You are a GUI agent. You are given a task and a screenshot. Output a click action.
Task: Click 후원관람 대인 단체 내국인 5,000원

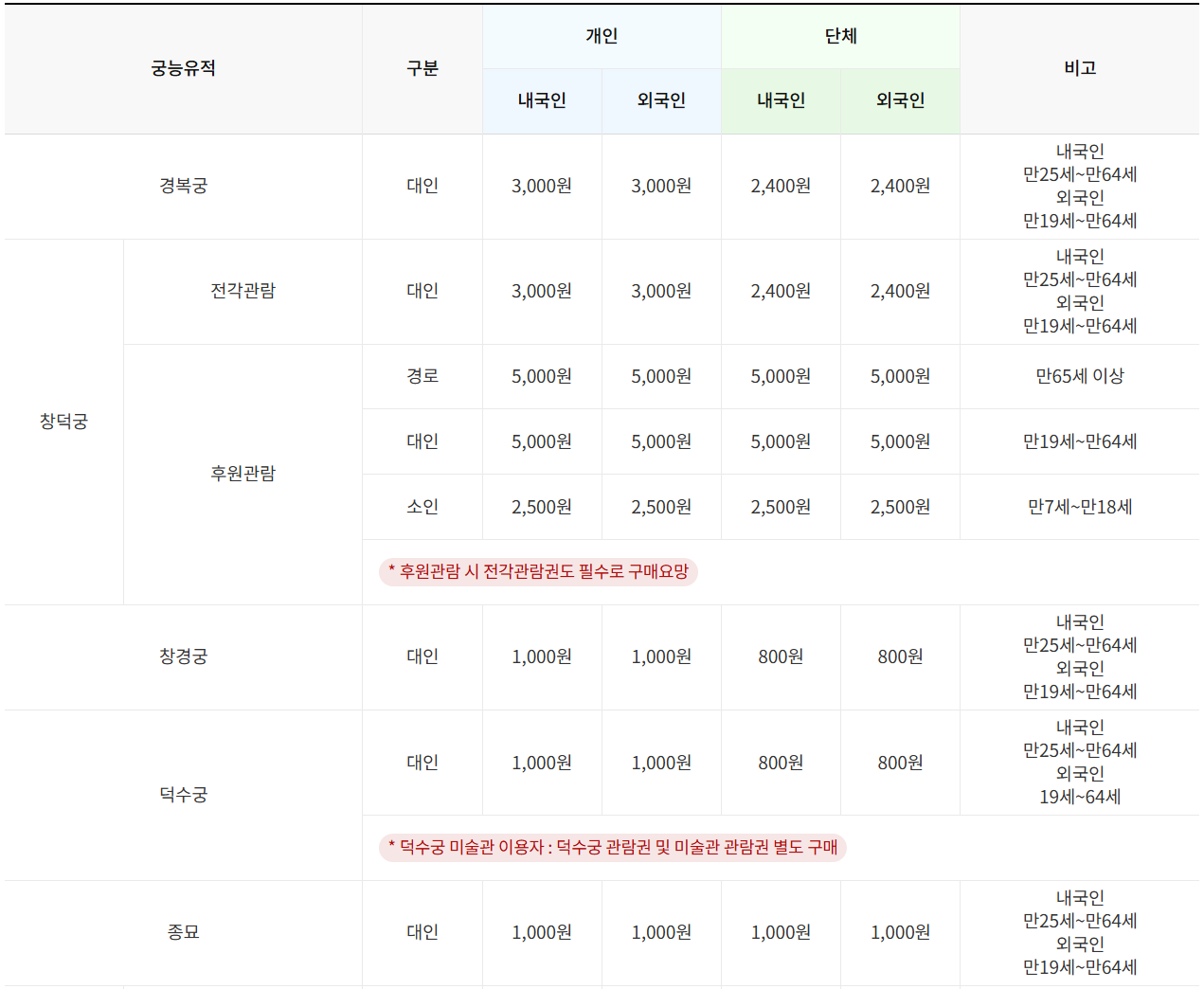(x=781, y=441)
